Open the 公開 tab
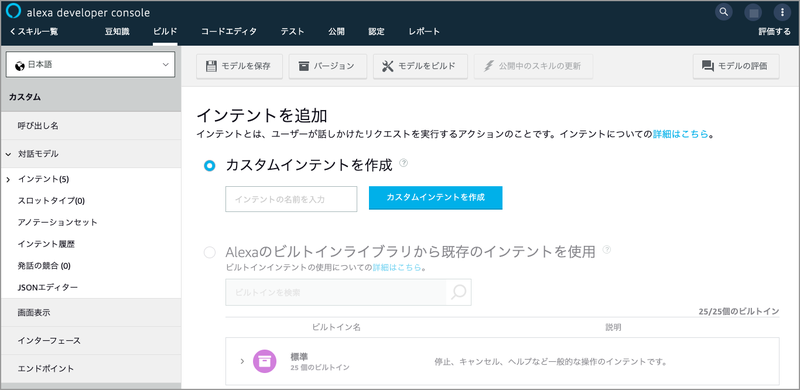Image resolution: width=800 pixels, height=390 pixels. [x=336, y=32]
